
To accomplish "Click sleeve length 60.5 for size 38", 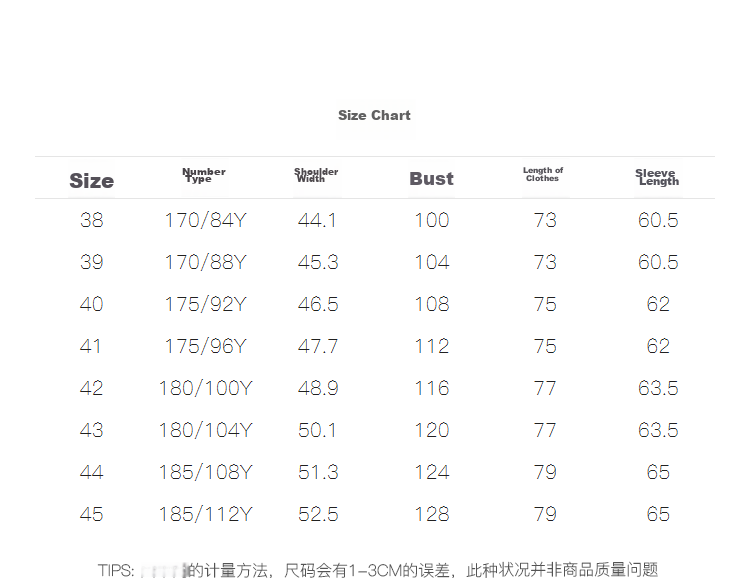I will coord(658,220).
